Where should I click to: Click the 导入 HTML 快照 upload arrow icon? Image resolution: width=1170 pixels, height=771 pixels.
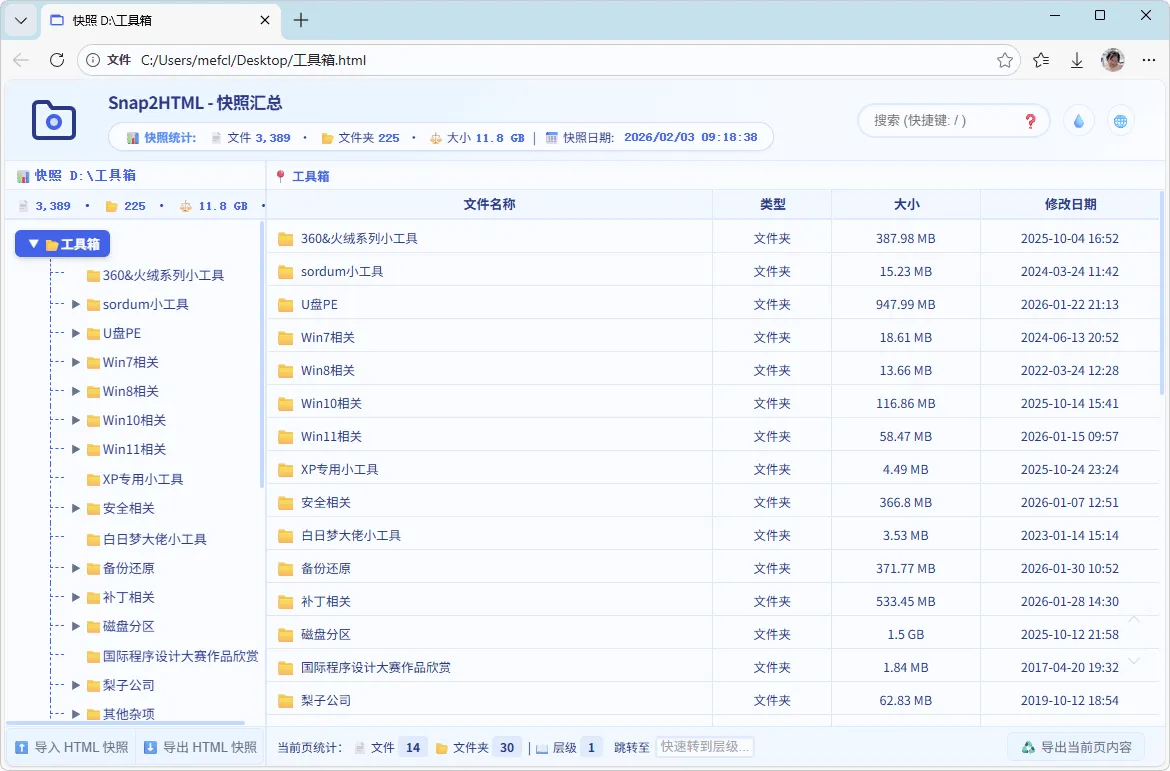(22, 747)
